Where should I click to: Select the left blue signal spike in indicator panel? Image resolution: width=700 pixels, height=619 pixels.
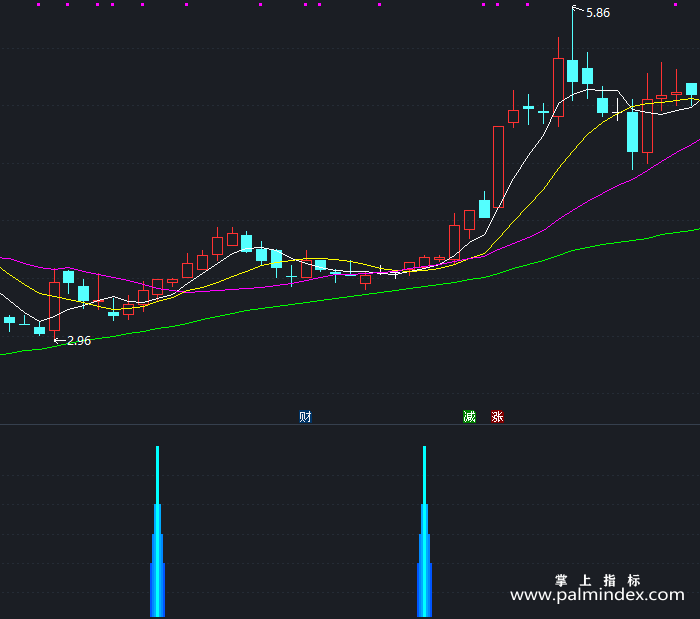158,531
